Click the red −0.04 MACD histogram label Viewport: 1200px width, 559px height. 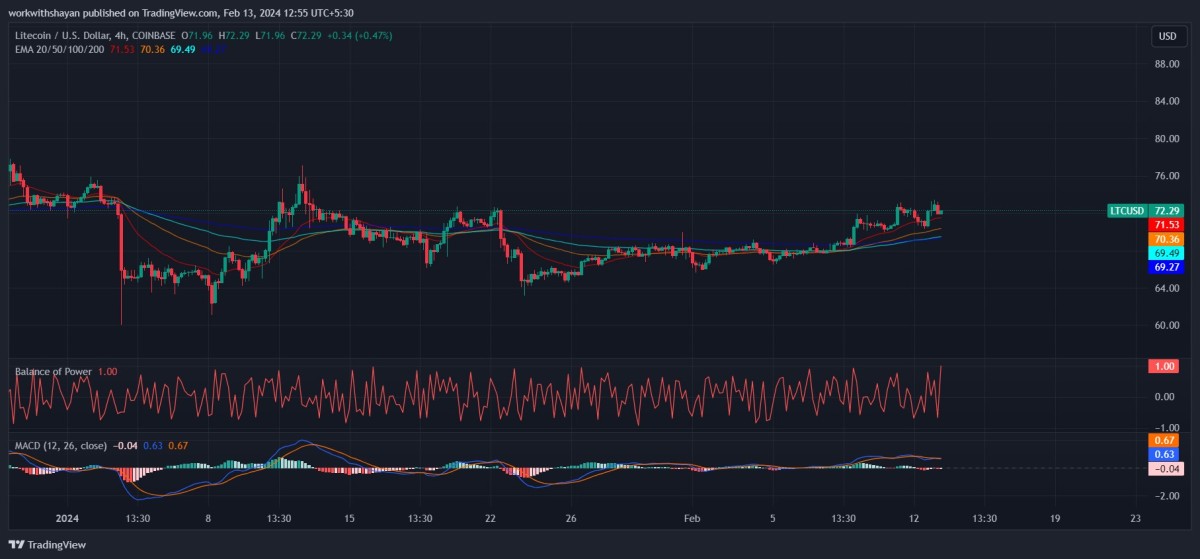pos(1166,468)
